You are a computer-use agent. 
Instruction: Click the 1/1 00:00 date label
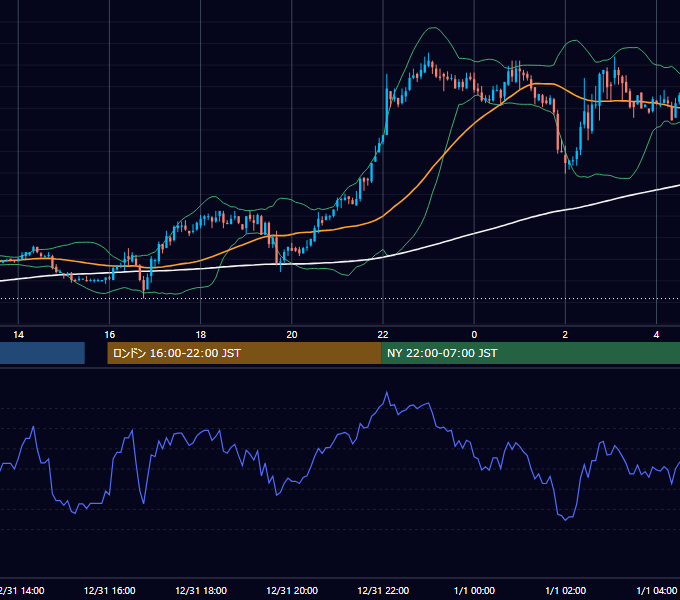[x=474, y=590]
